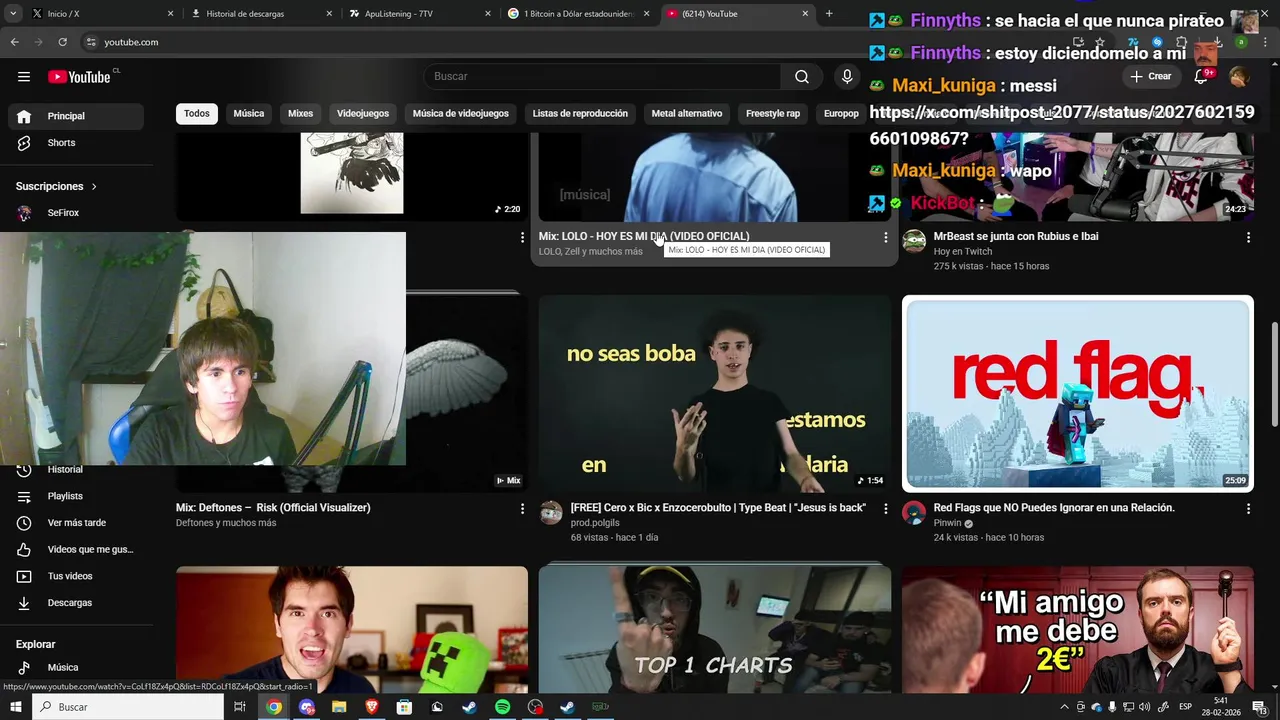Switch to the Bitcoin a Dólar tab

(577, 14)
